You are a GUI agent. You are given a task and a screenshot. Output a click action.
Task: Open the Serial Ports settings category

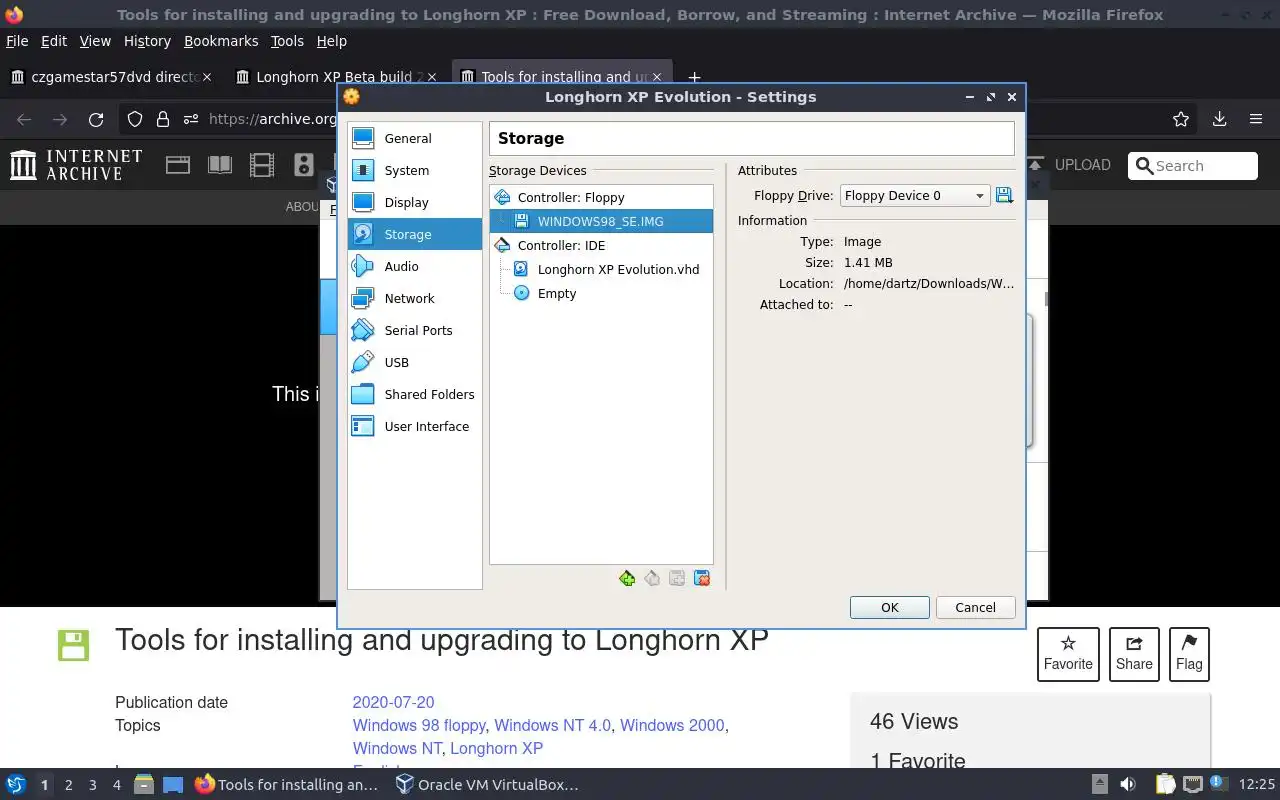coord(414,330)
